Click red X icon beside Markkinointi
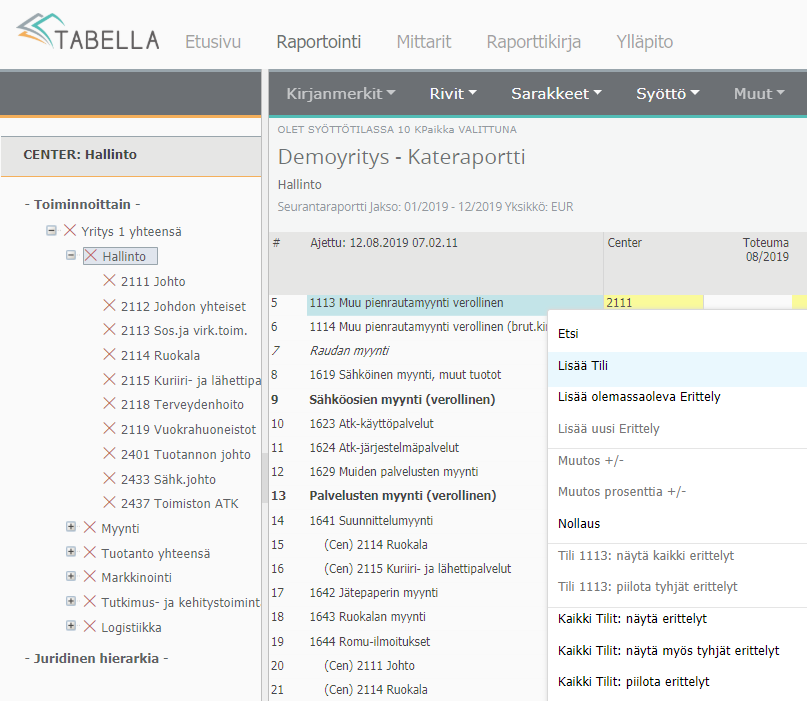 coord(90,577)
